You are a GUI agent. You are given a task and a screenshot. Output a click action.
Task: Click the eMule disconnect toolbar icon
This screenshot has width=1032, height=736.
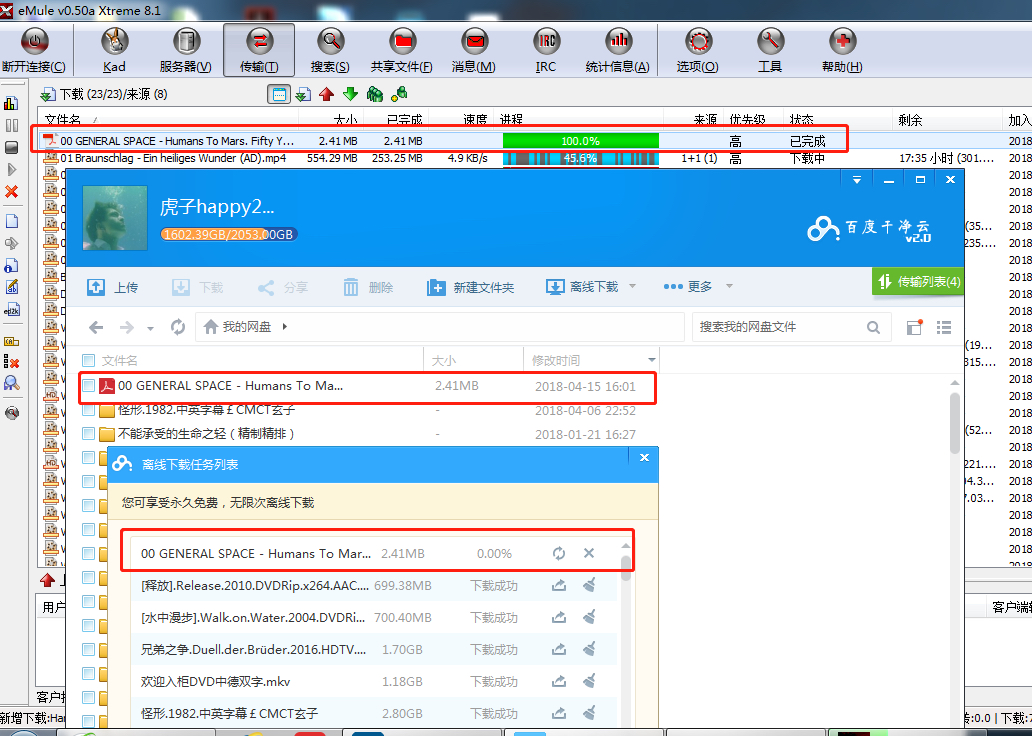pos(34,42)
